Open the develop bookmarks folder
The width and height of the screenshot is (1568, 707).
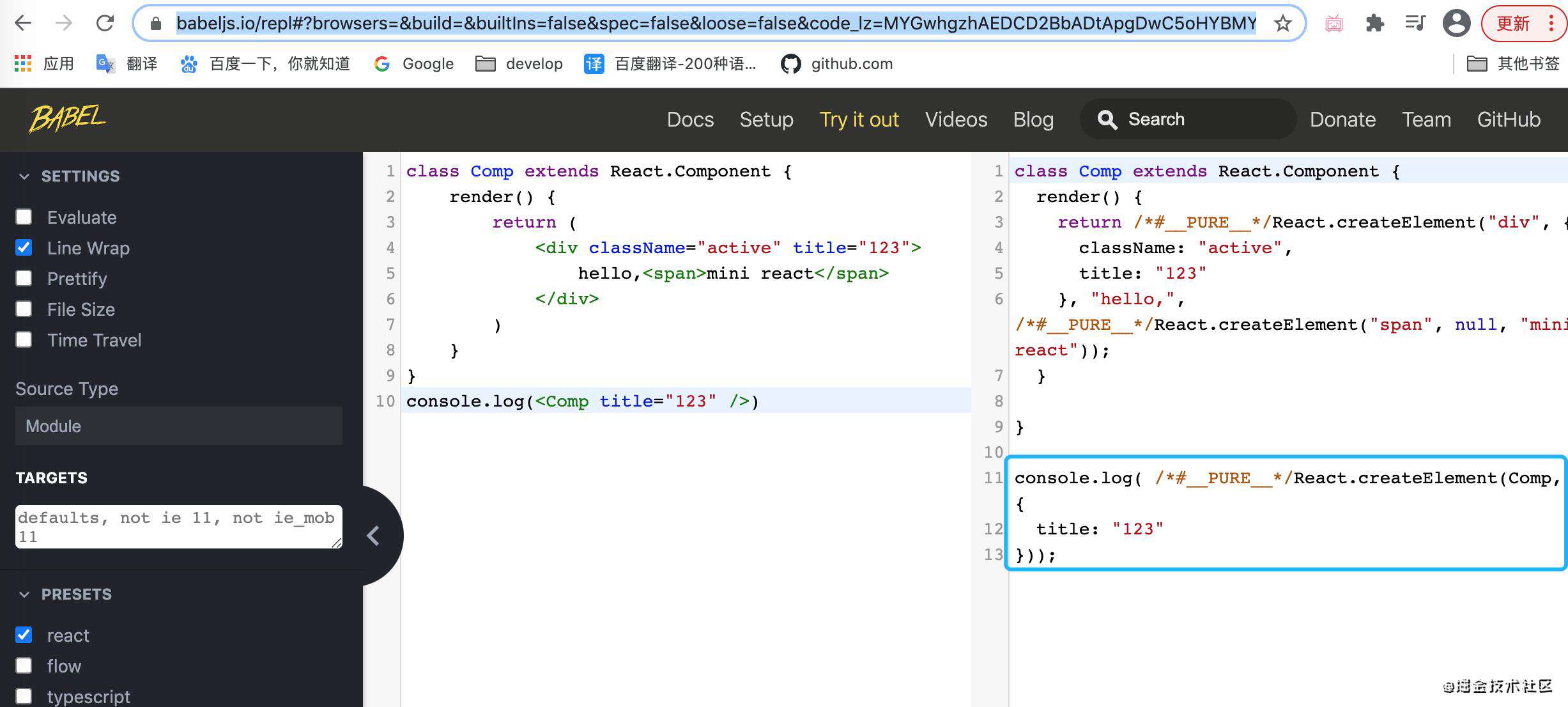(519, 63)
